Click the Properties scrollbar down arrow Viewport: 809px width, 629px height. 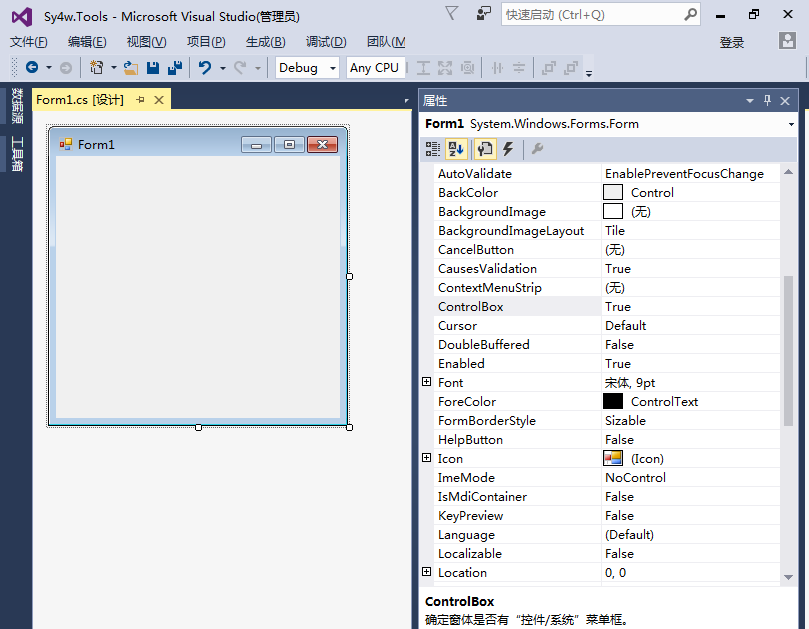[x=788, y=577]
